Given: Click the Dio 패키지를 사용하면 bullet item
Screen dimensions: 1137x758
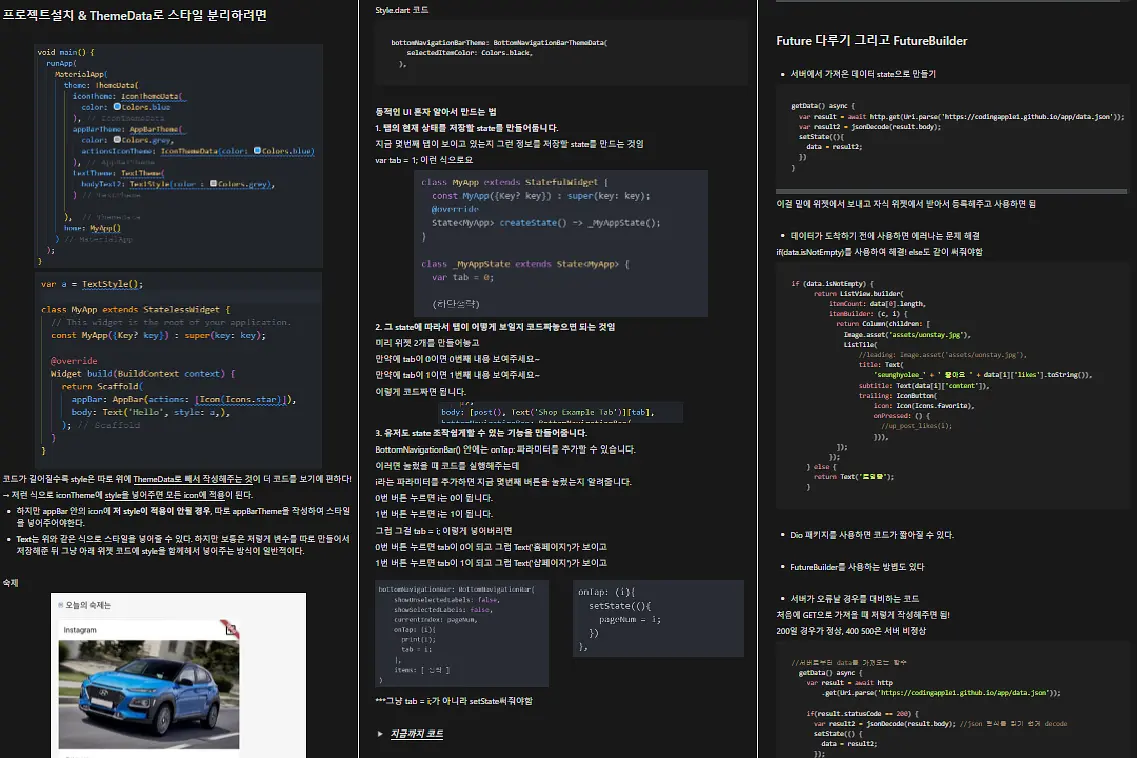Looking at the screenshot, I should click(872, 535).
